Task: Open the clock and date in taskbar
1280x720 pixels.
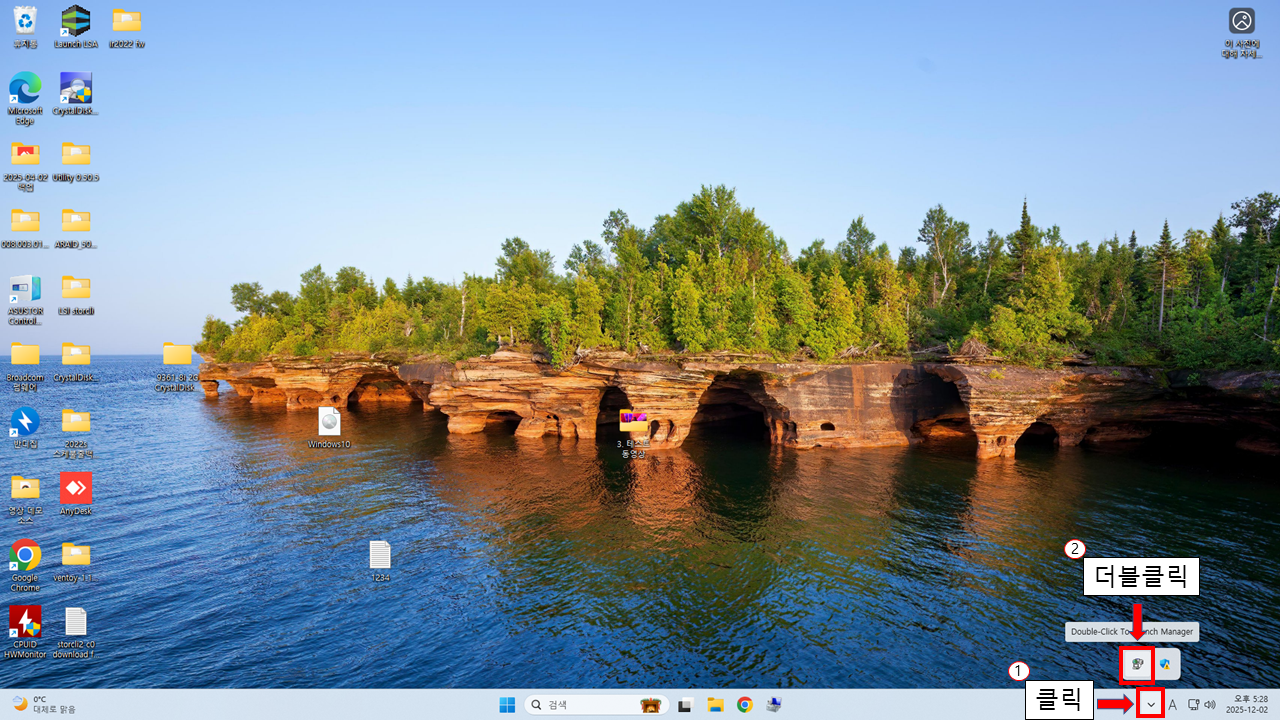Action: pos(1250,704)
